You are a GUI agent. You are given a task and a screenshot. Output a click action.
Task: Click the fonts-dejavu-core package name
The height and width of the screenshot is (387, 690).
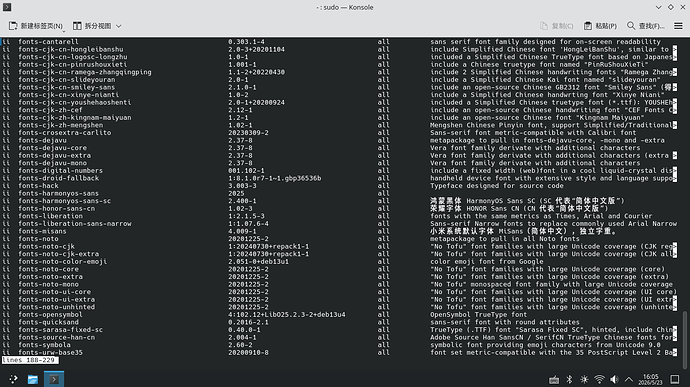click(52, 148)
